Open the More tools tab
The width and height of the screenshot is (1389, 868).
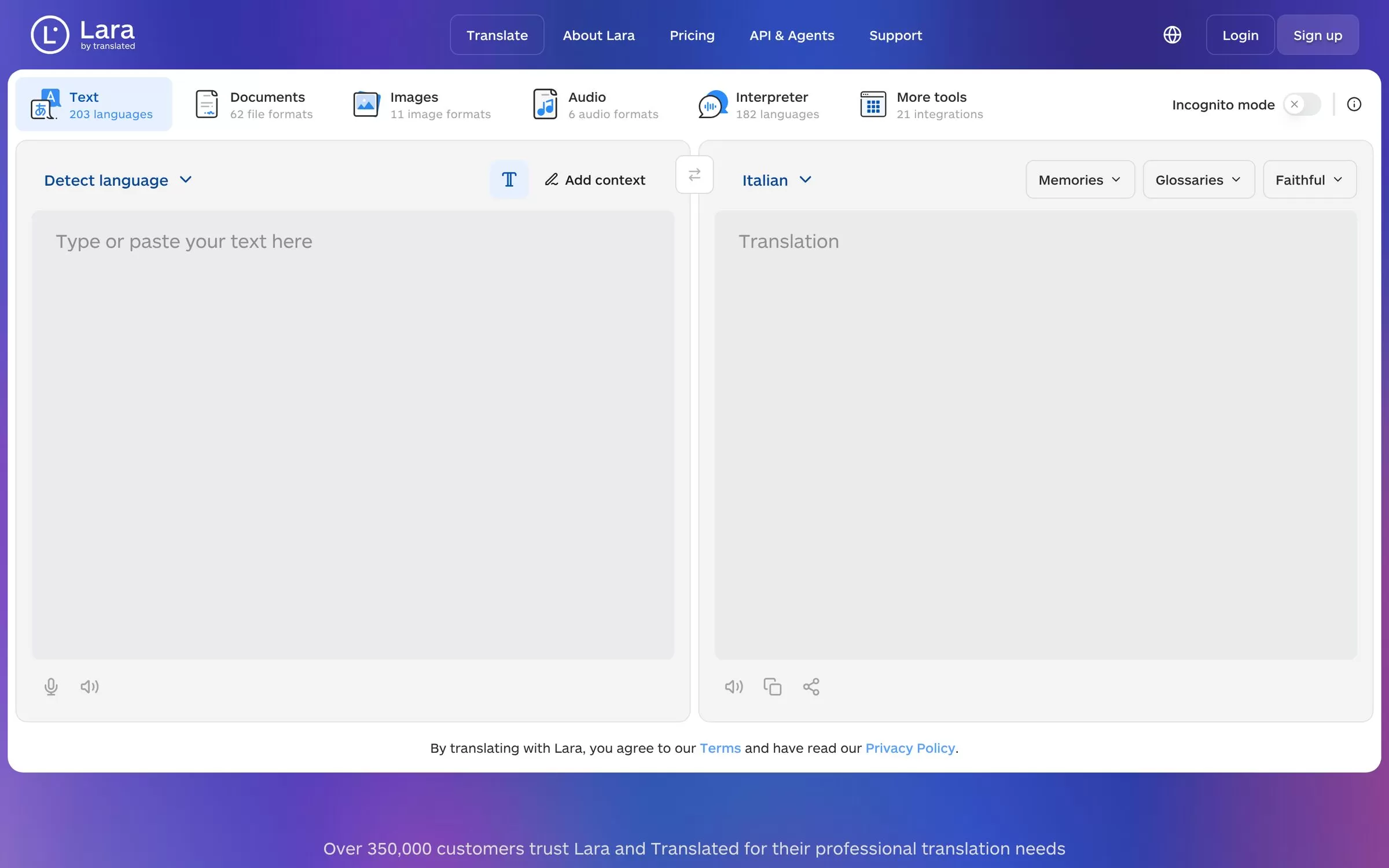pos(922,104)
